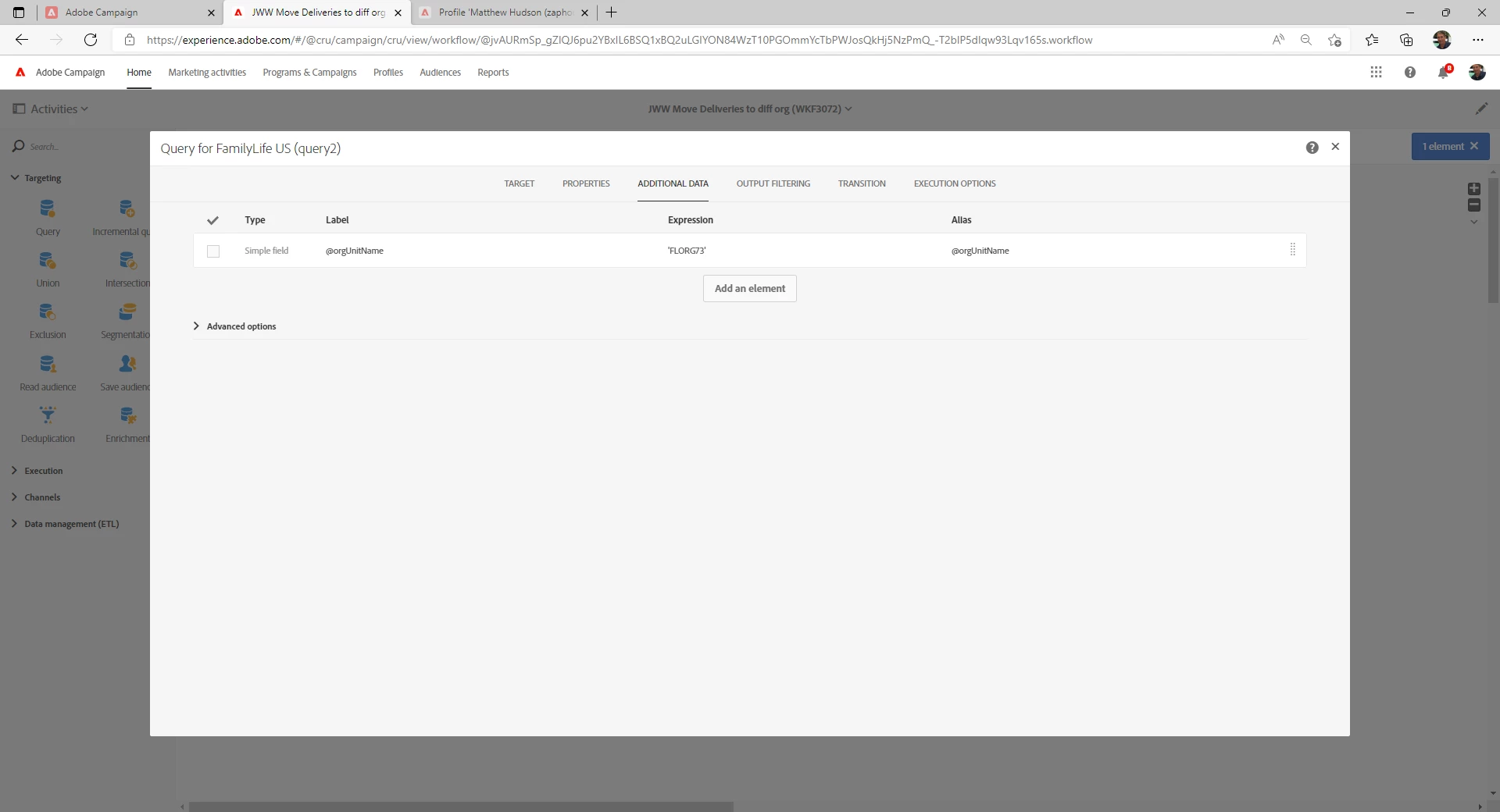Click the Add an element button
The image size is (1500, 812).
pyautogui.click(x=750, y=289)
